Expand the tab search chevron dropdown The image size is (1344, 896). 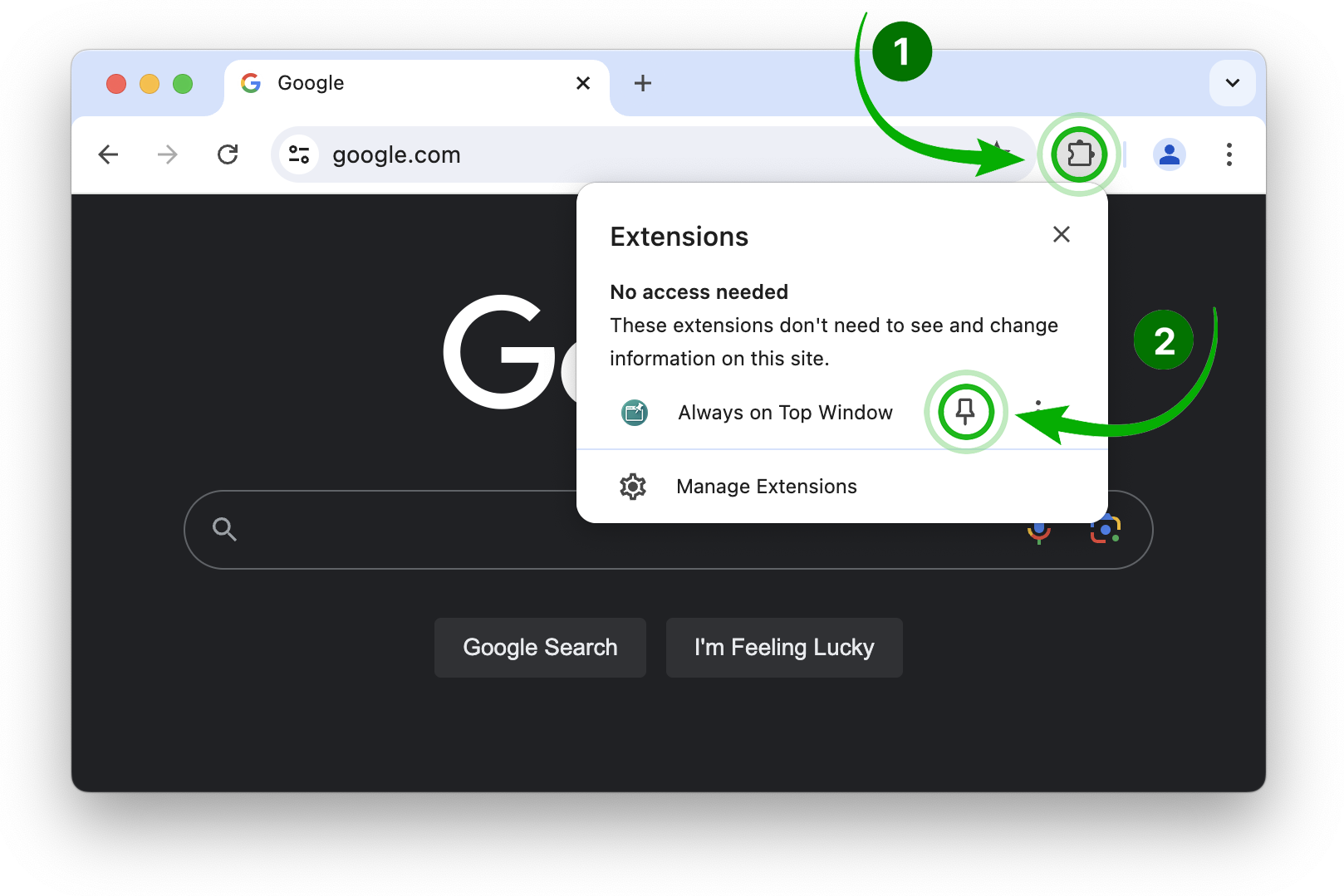(1232, 83)
